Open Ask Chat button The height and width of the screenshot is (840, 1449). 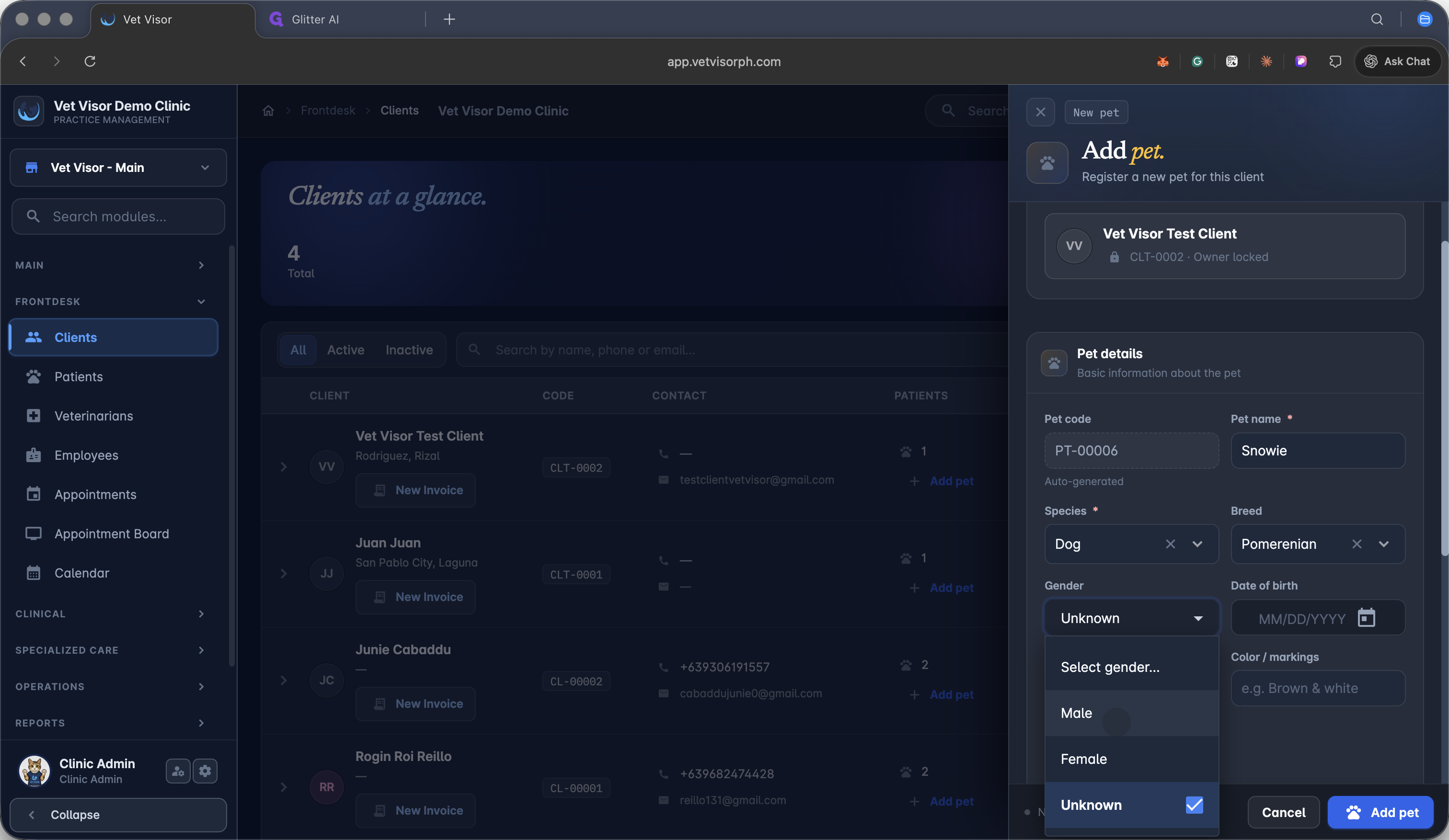click(x=1397, y=61)
